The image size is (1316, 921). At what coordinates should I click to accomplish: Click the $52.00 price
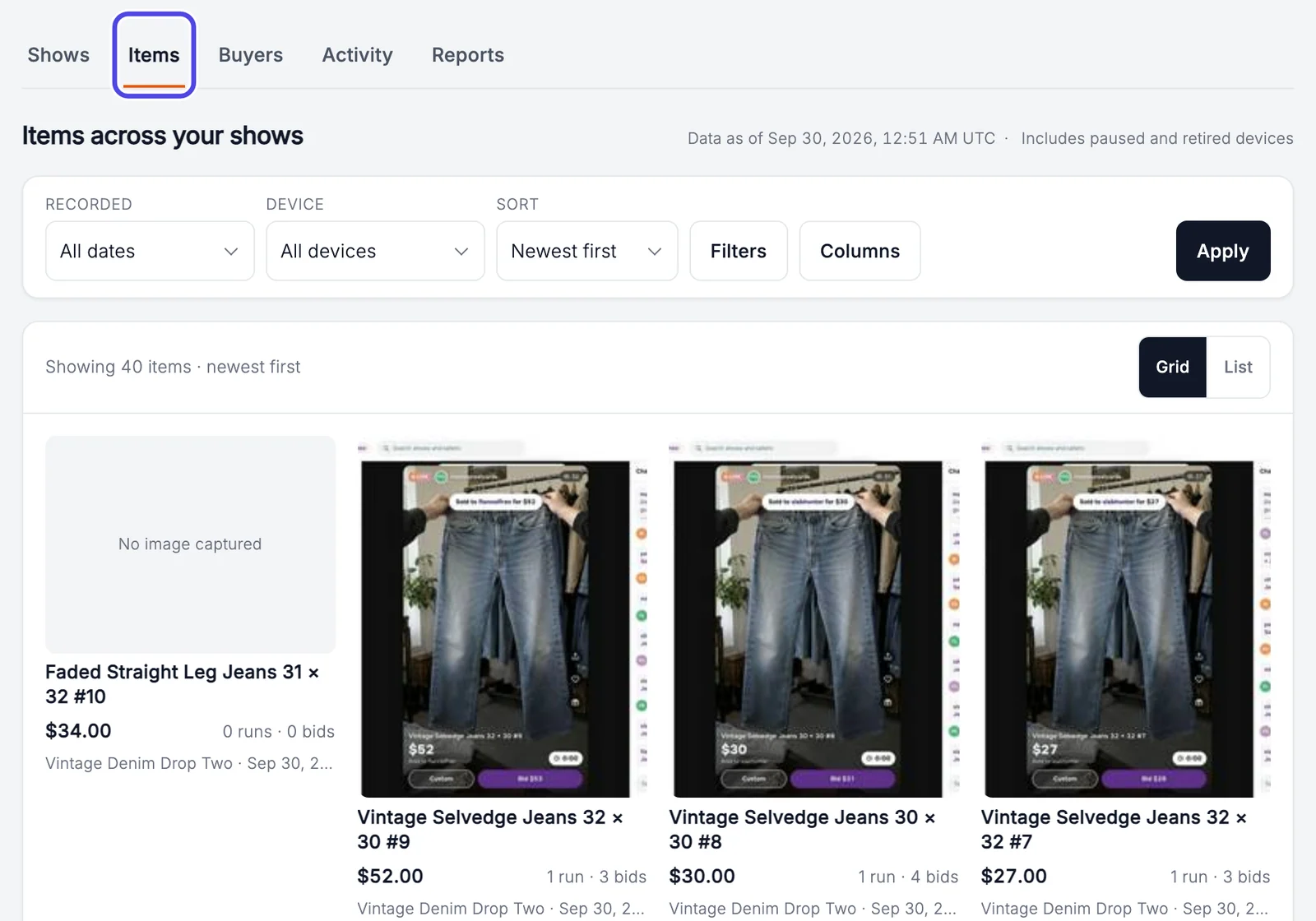pyautogui.click(x=390, y=877)
